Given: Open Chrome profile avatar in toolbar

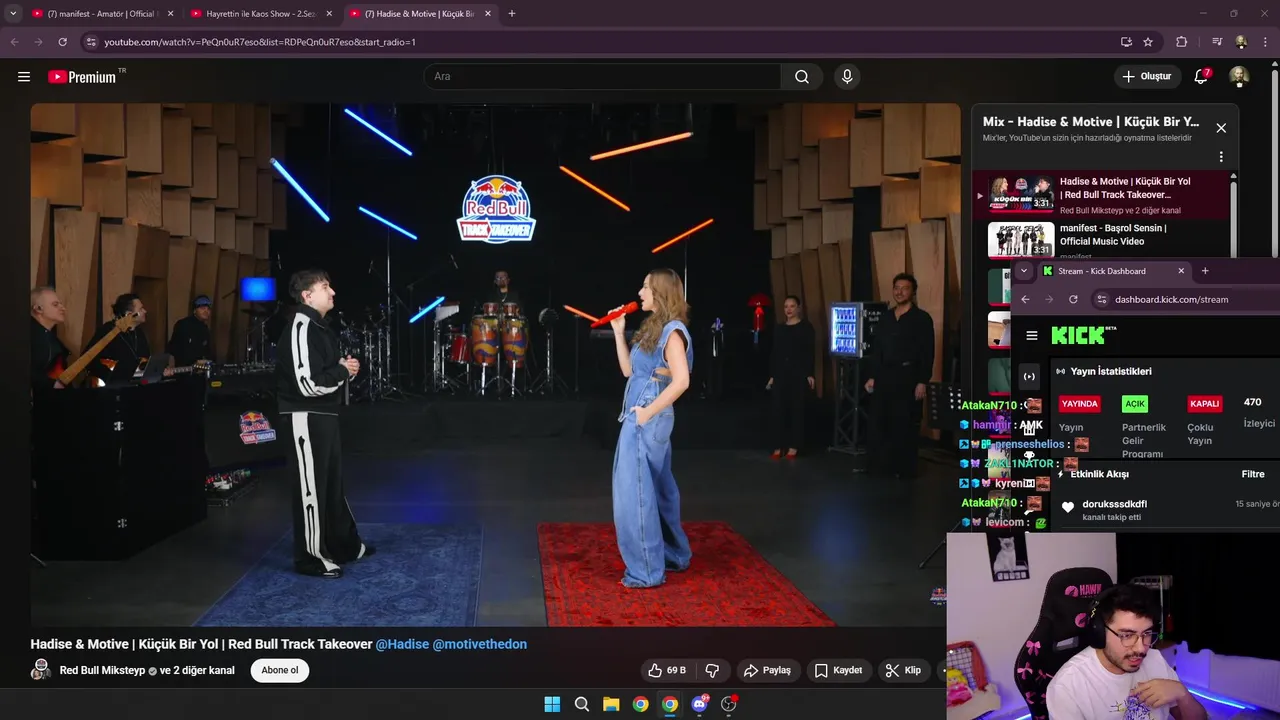Looking at the screenshot, I should (x=1241, y=42).
